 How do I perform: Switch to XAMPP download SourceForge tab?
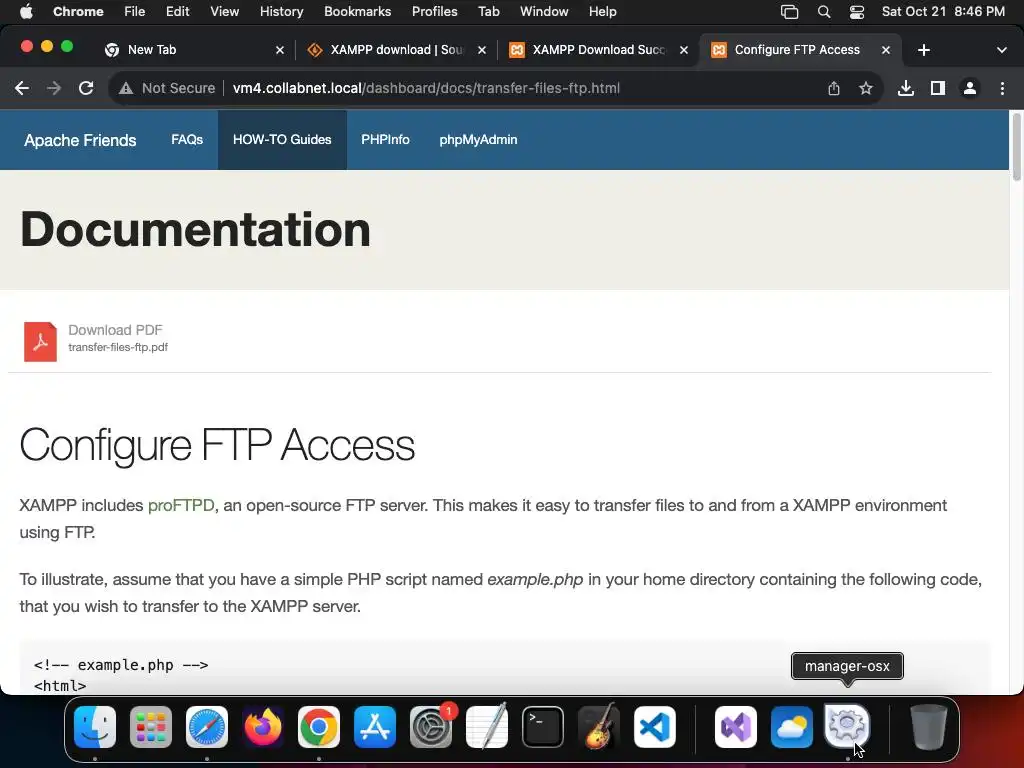tap(396, 50)
